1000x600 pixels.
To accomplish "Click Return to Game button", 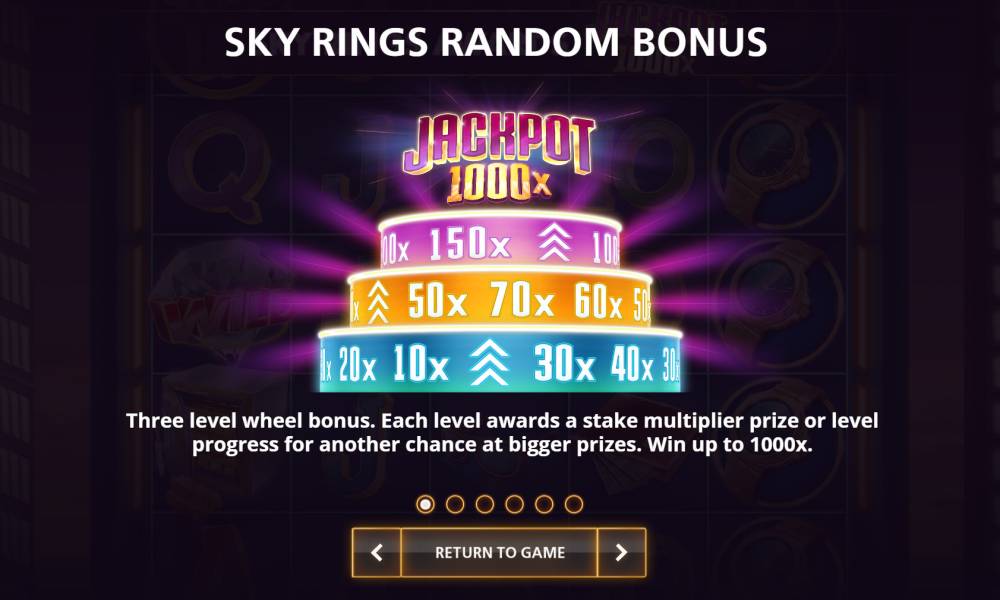I will click(499, 552).
